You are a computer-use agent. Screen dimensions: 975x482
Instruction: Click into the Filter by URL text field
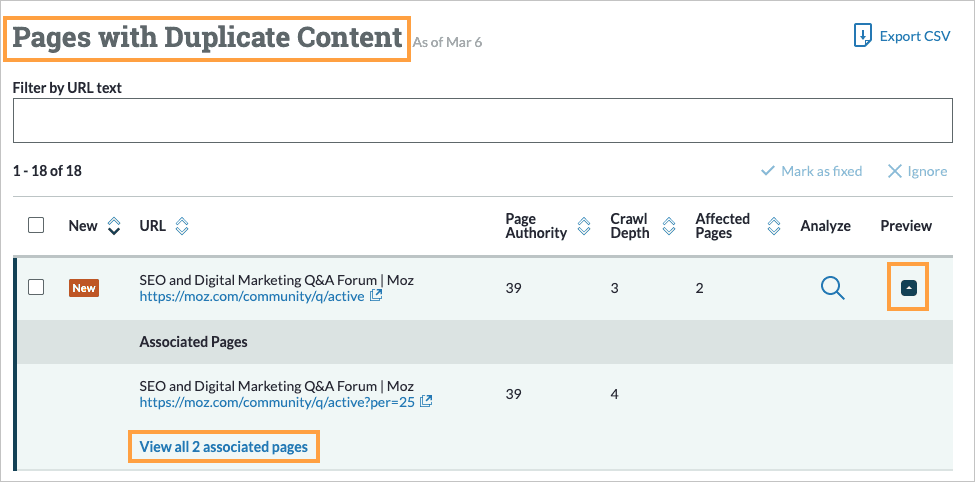coord(482,121)
